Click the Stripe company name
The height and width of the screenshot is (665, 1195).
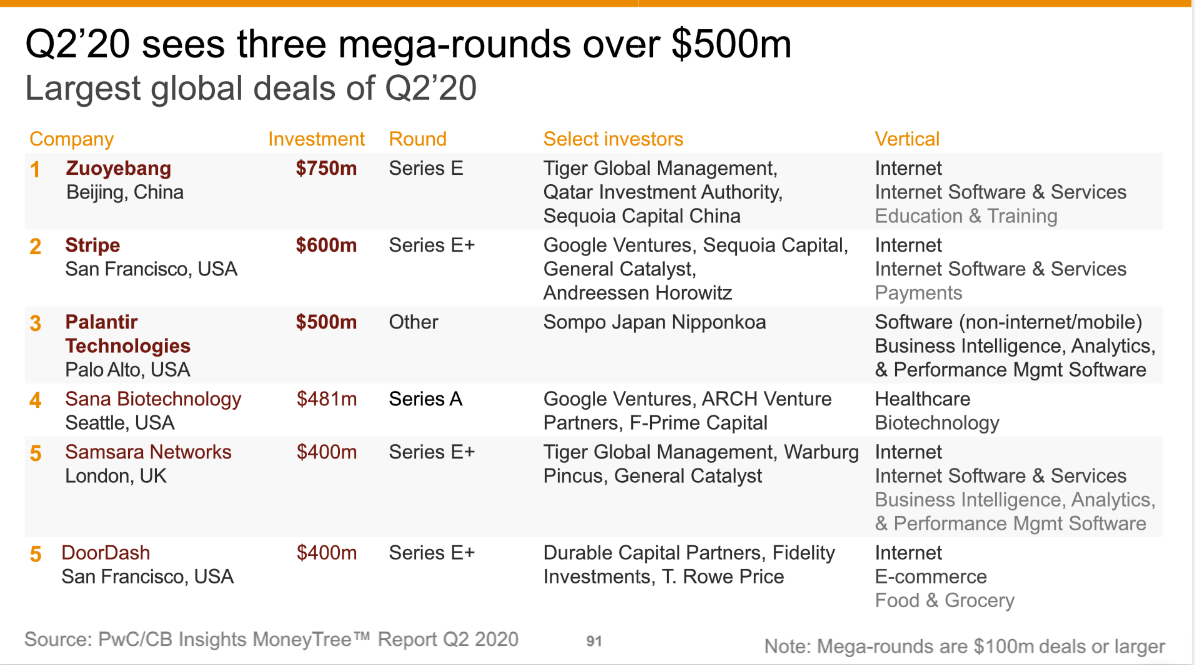coord(92,245)
